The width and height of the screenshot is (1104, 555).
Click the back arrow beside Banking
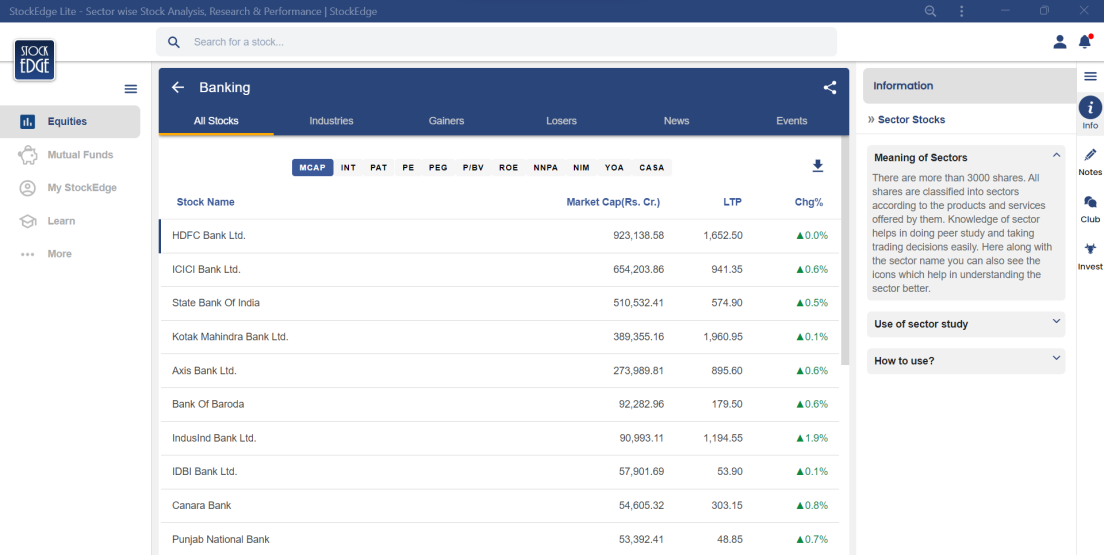coord(178,87)
